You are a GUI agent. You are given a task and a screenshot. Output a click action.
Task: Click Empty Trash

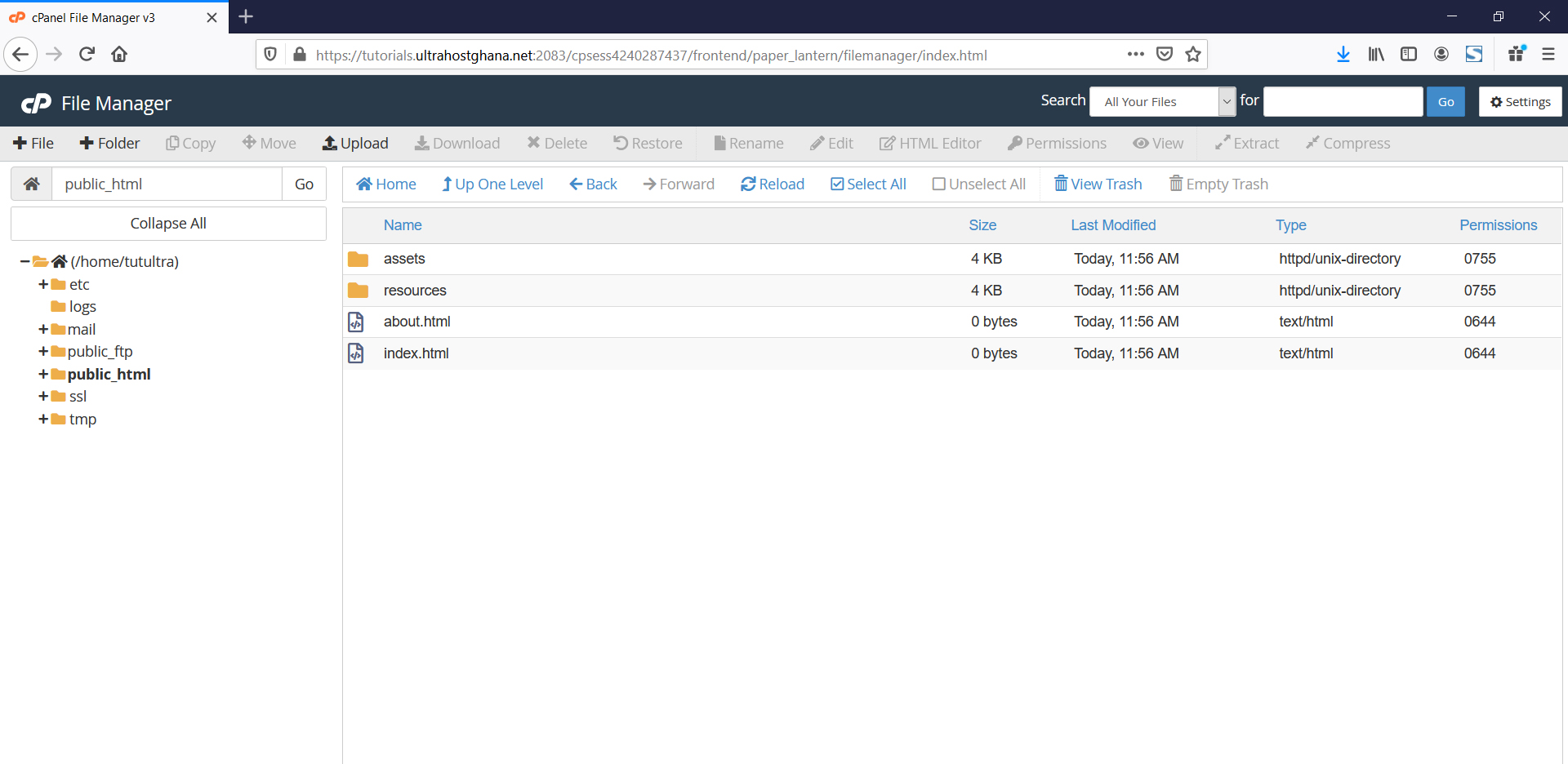pos(1218,184)
